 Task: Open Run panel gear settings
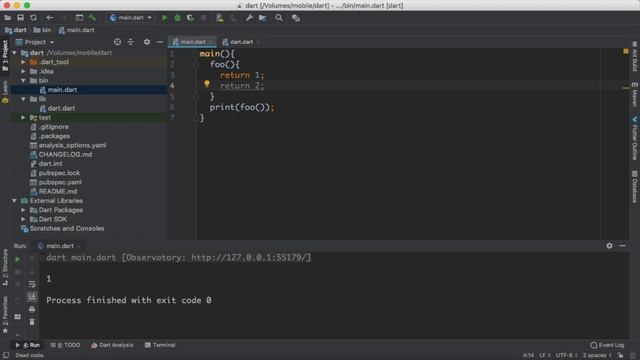[609, 246]
